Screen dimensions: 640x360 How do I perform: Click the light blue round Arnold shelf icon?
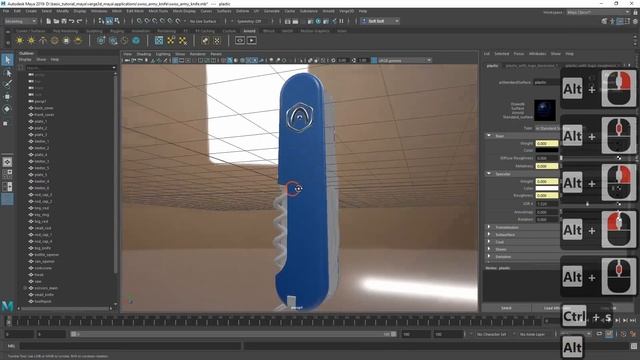tap(136, 40)
